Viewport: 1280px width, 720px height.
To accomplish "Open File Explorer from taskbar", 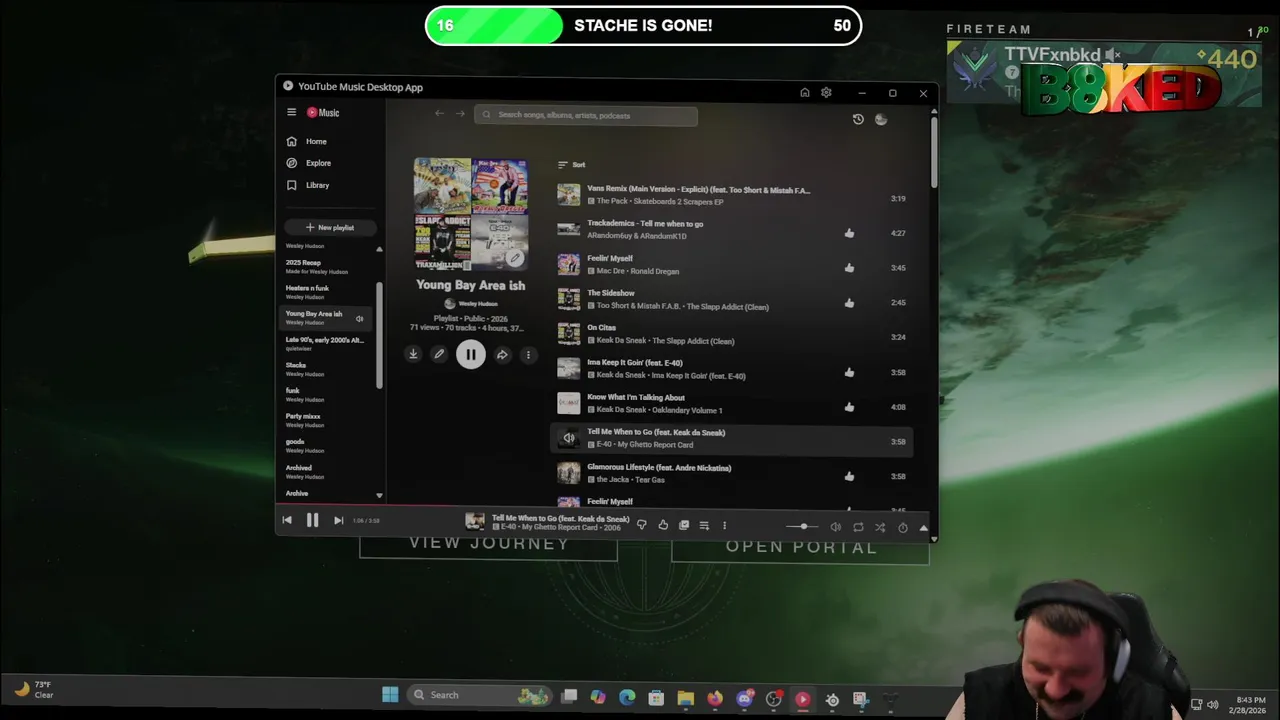I will click(685, 698).
